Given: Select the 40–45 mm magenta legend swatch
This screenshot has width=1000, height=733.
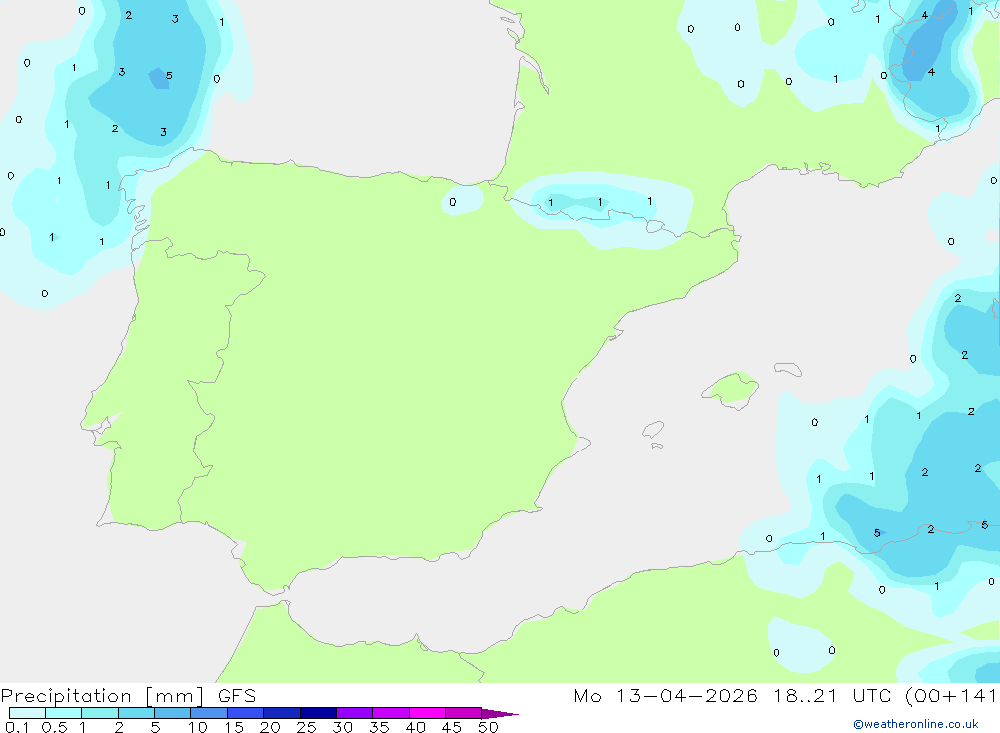Looking at the screenshot, I should [x=427, y=713].
